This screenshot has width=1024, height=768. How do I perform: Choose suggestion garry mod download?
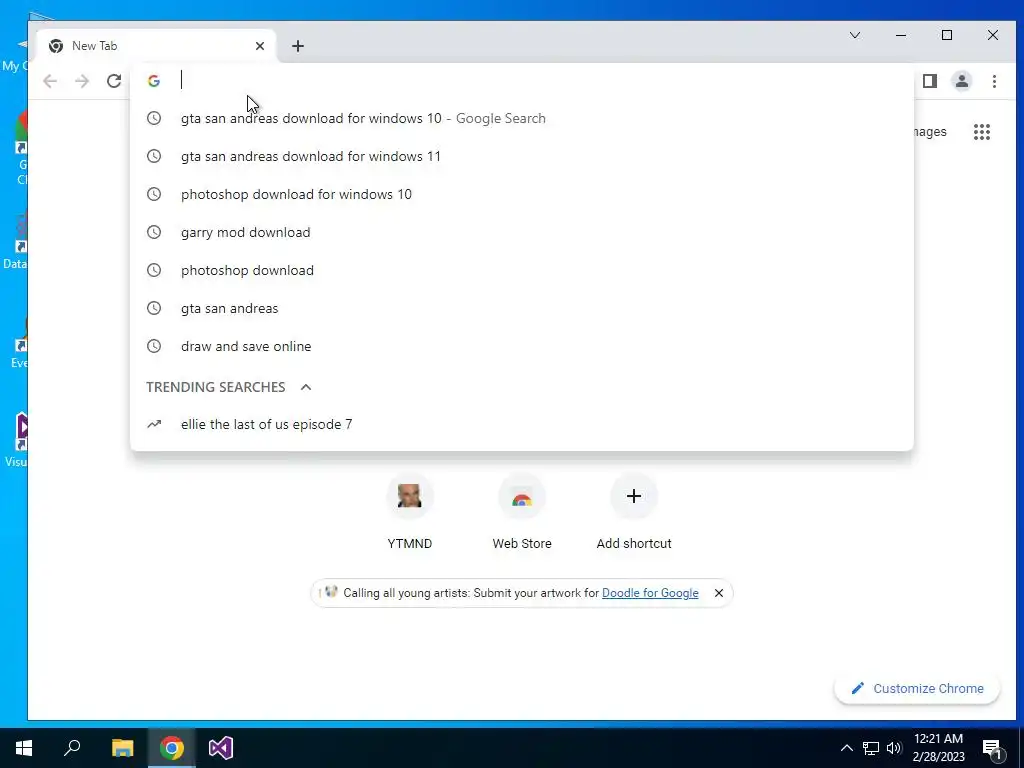tap(522, 232)
